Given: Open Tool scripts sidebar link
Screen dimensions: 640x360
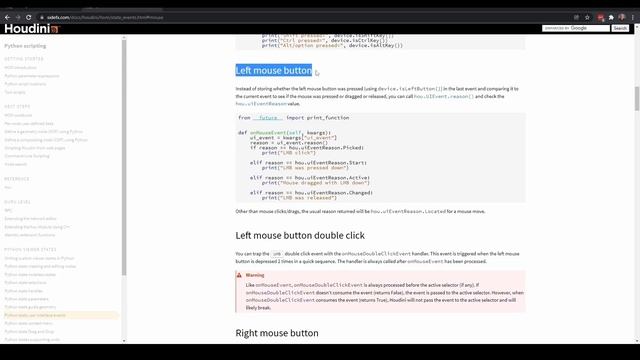Looking at the screenshot, I should click(x=15, y=92).
